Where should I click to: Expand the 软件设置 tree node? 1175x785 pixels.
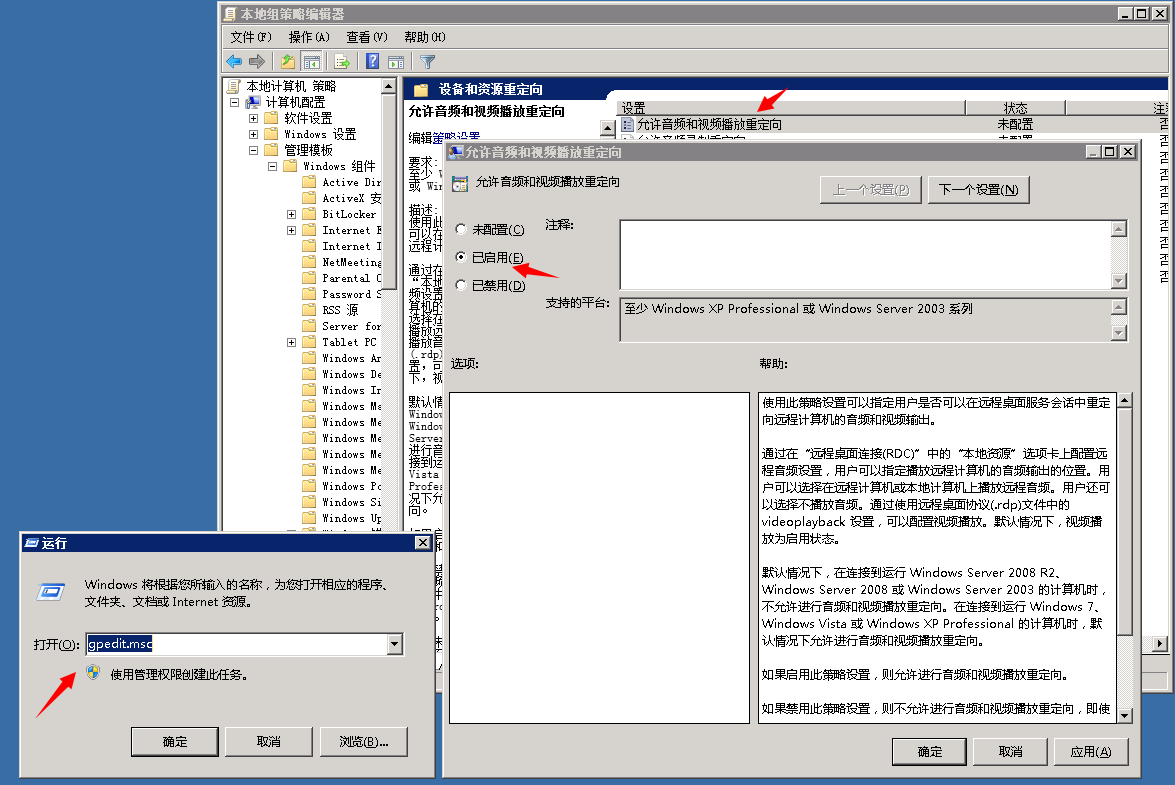pos(254,118)
